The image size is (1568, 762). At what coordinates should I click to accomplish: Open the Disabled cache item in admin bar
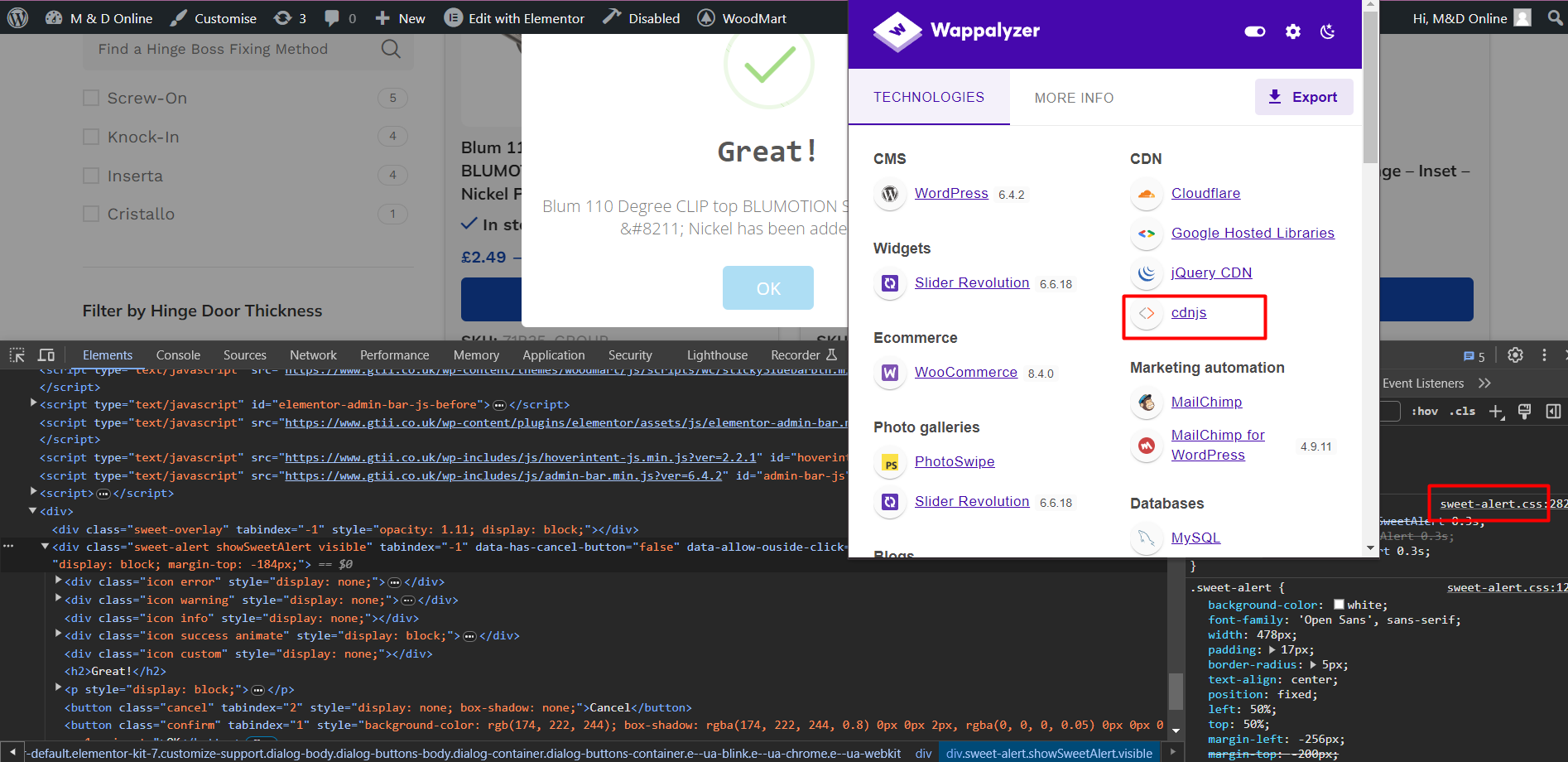click(642, 17)
